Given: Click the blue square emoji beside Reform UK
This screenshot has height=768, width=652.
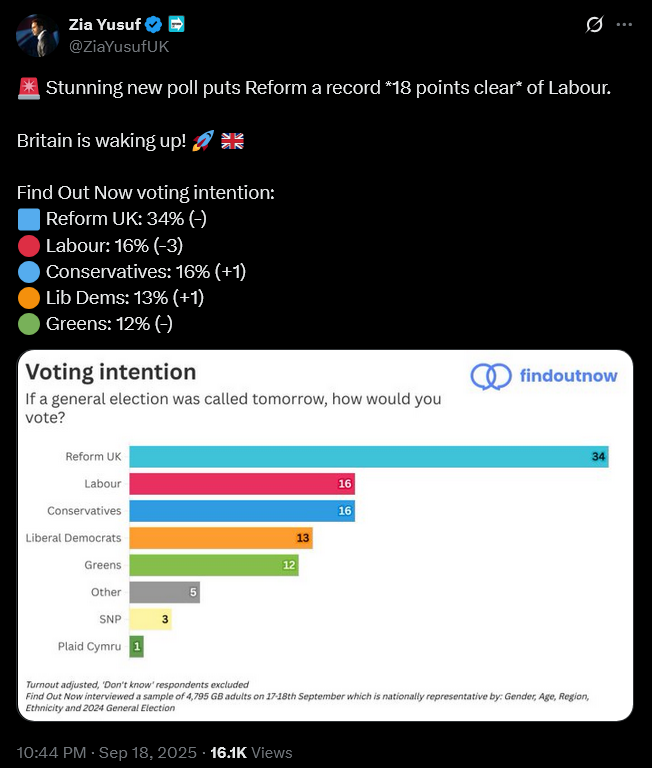Looking at the screenshot, I should click(29, 220).
